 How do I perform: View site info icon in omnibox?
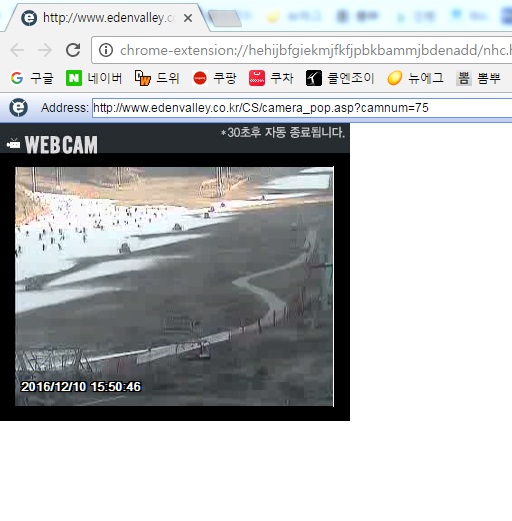[106, 50]
